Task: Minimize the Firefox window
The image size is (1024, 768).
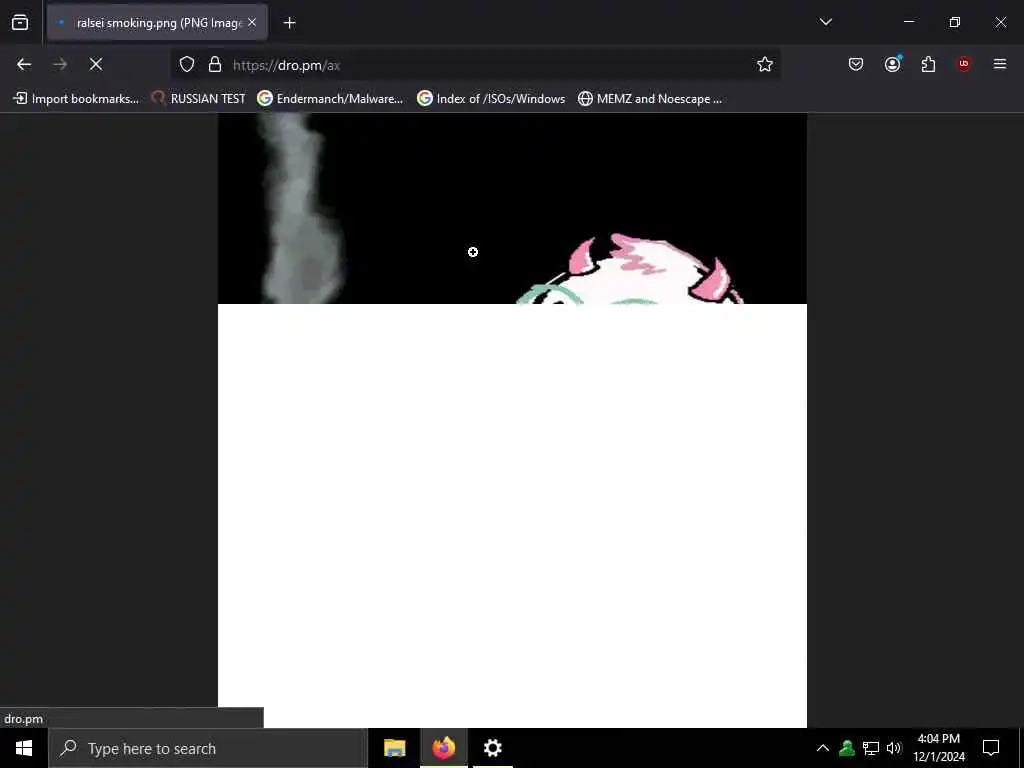Action: tap(908, 22)
